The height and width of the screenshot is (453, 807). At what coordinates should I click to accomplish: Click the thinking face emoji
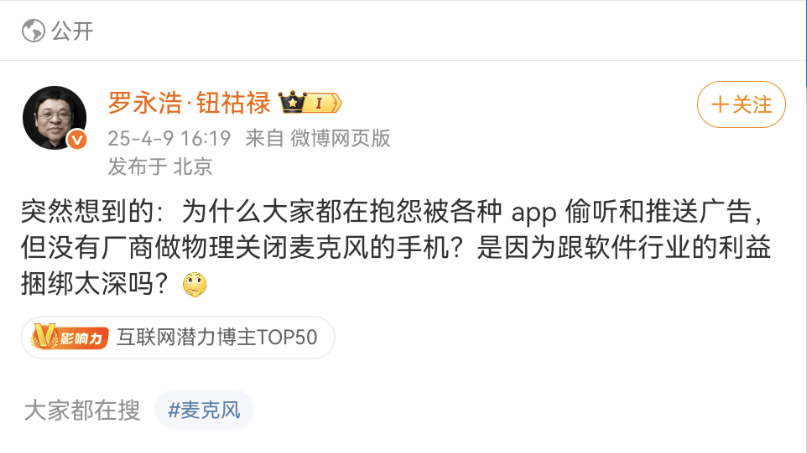(195, 284)
